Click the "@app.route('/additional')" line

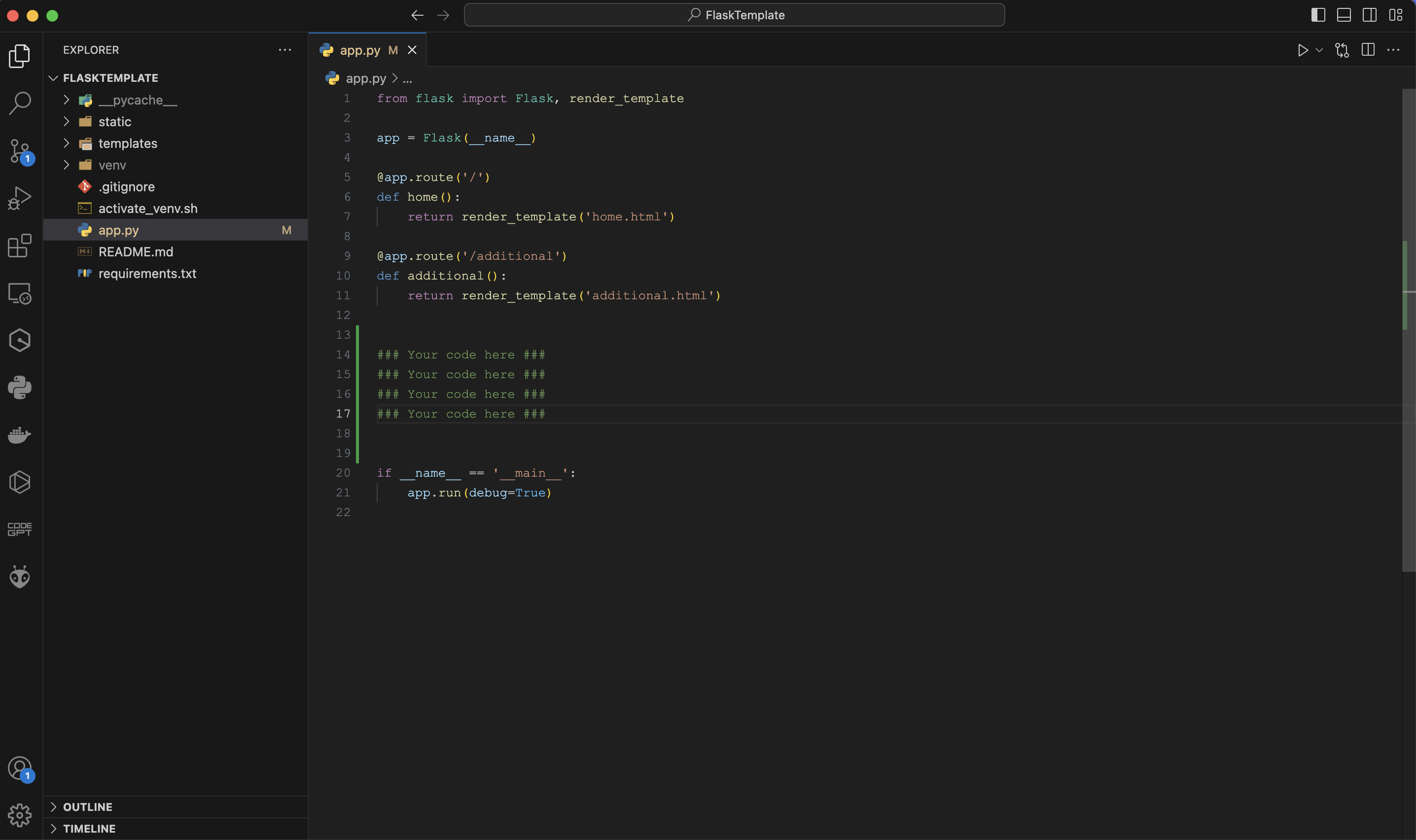coord(472,256)
